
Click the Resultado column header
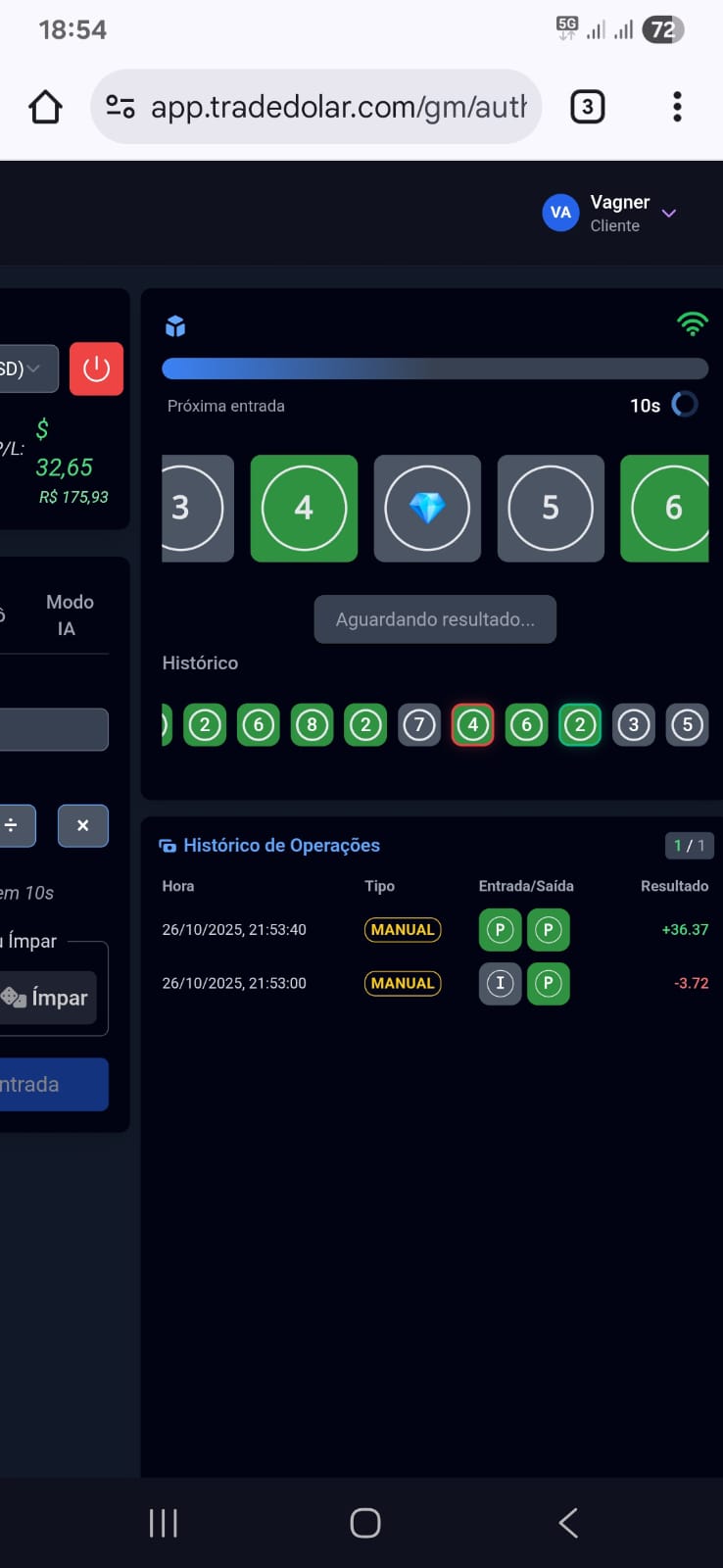coord(674,886)
